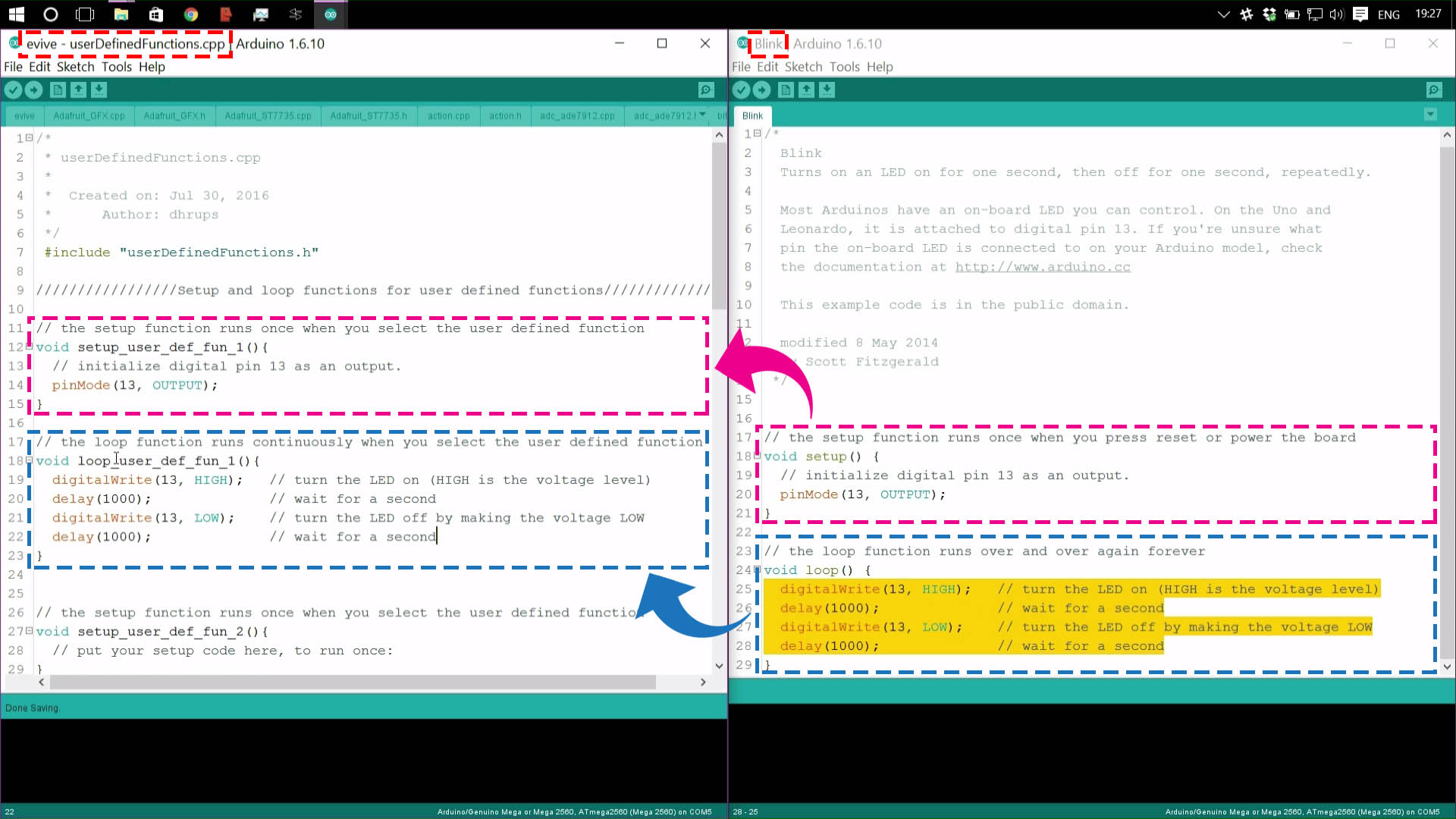Open Sketch menu in evive window
1456x819 pixels.
tap(76, 67)
